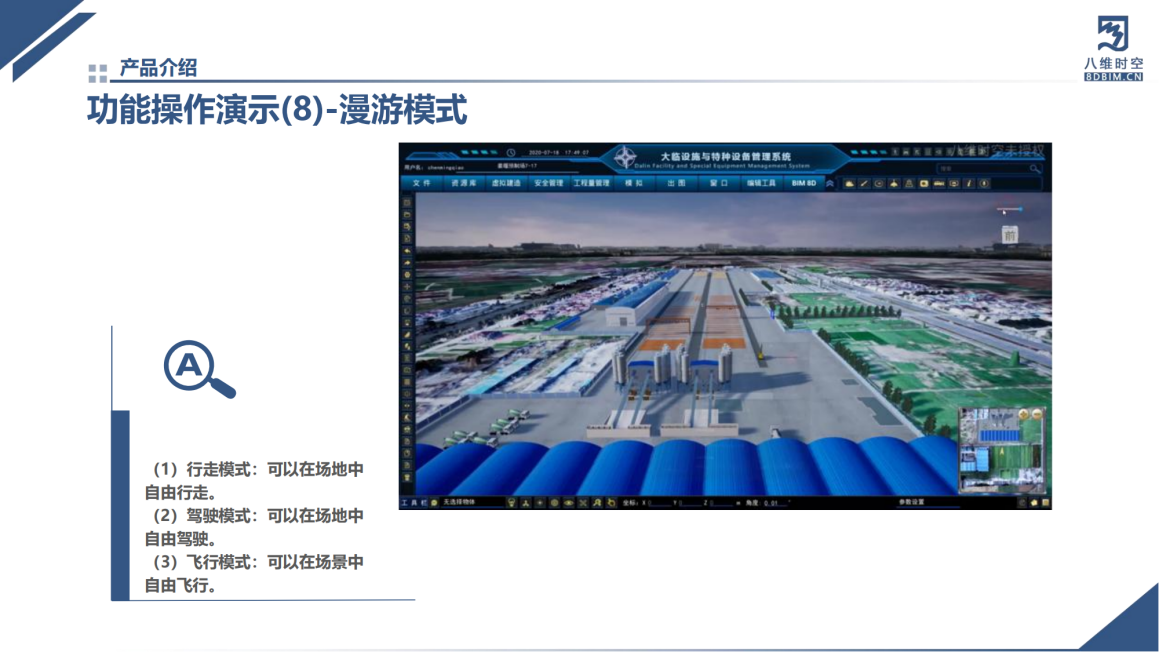Switch to the BIM 8D tab
Screen dimensions: 1159x652
click(x=803, y=184)
